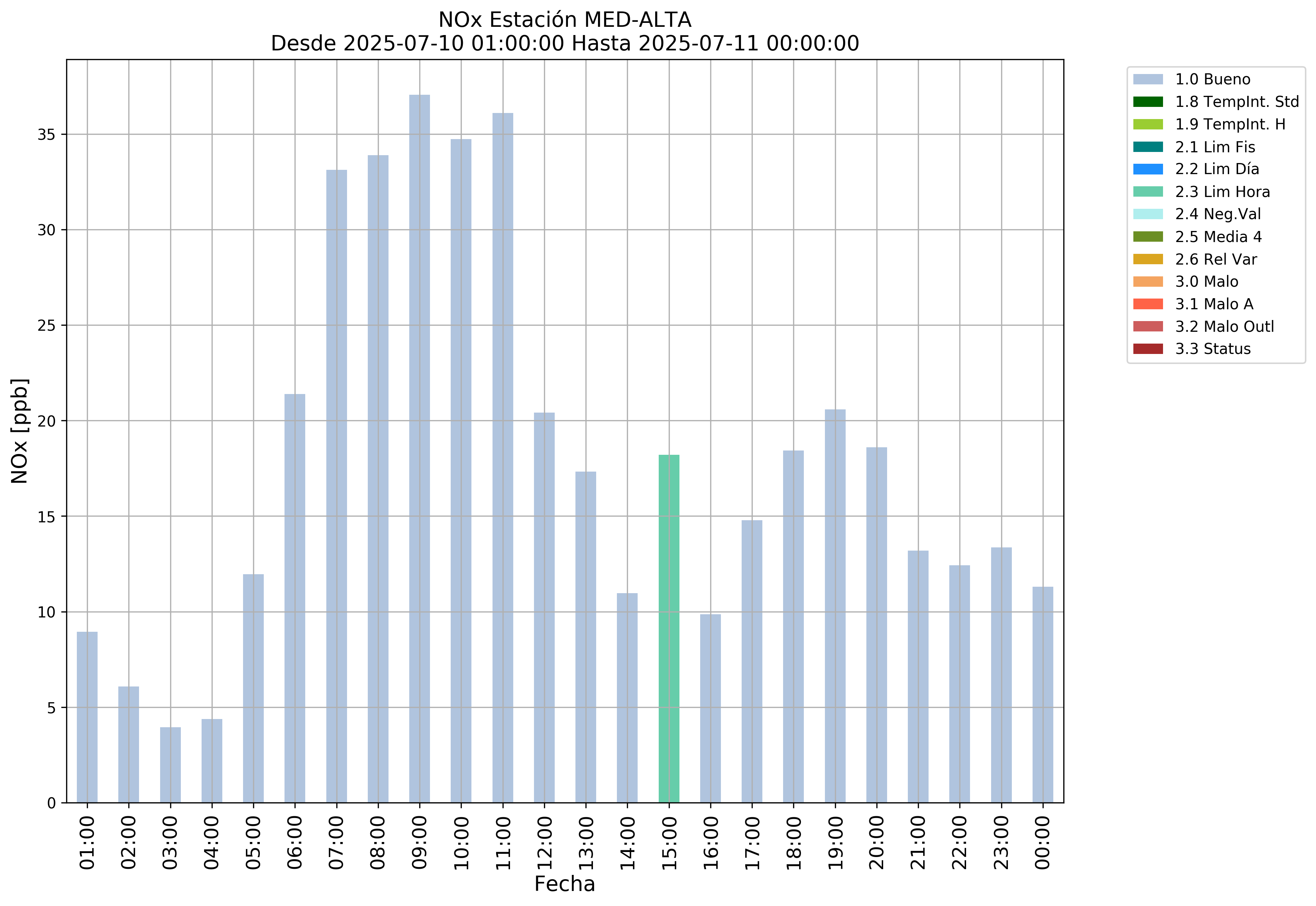Click the 06:00 bar

coord(295,598)
